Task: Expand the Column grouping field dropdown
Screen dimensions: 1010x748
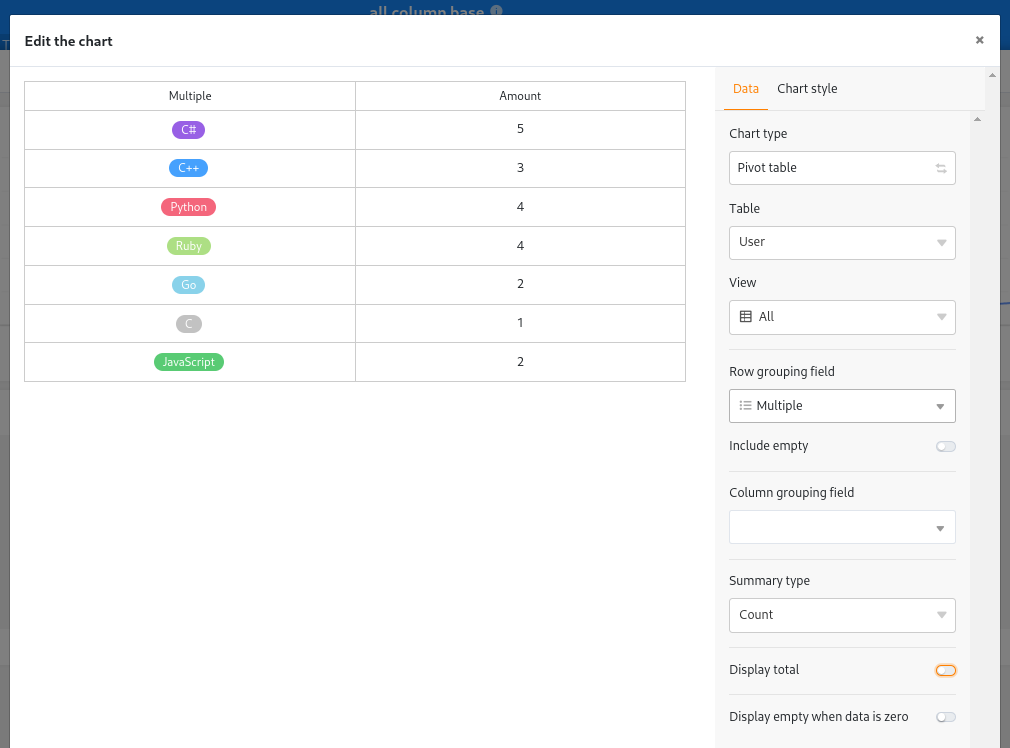Action: tap(842, 528)
